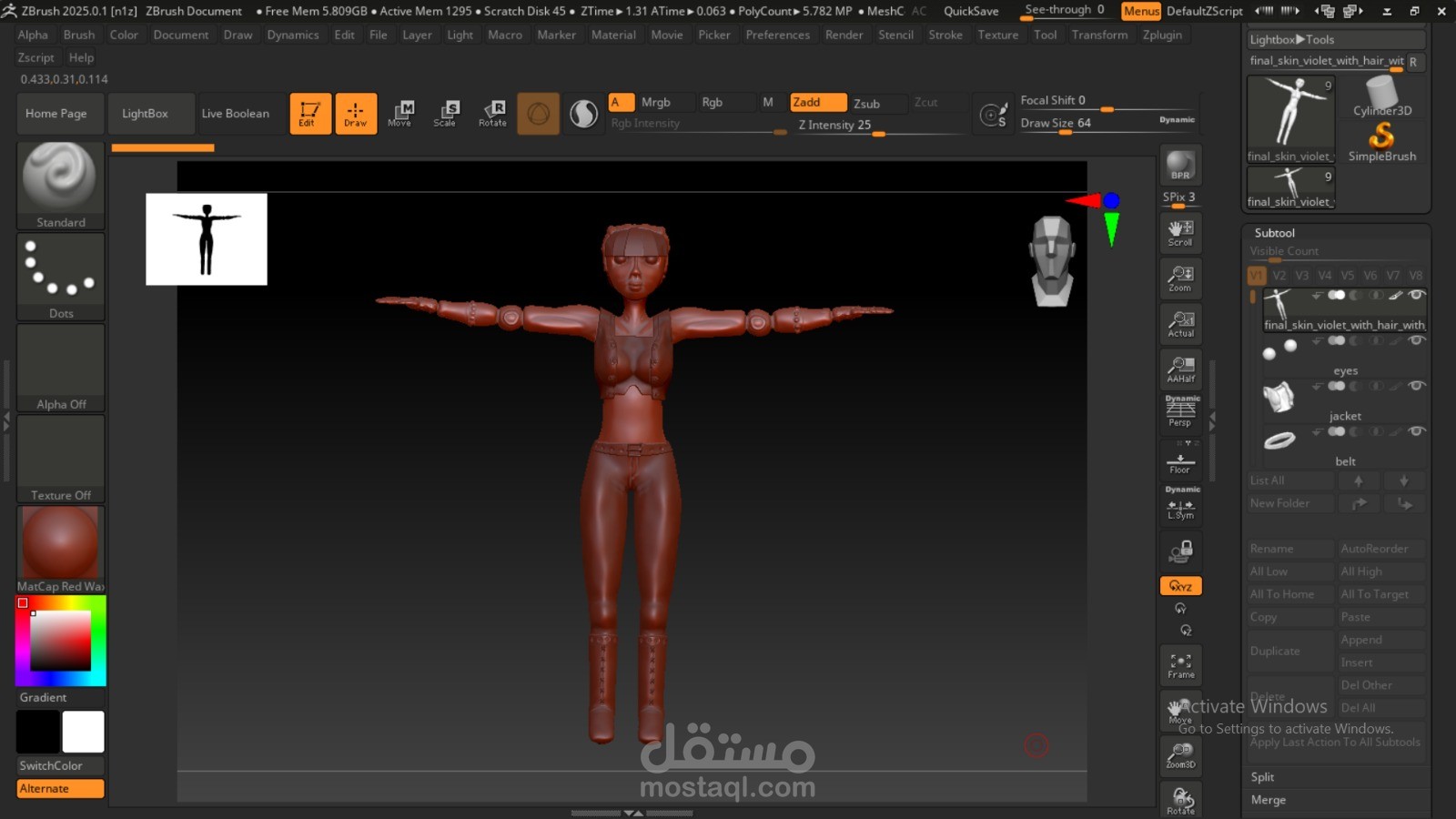Click the Live Boolean button
The height and width of the screenshot is (819, 1456).
pos(235,114)
